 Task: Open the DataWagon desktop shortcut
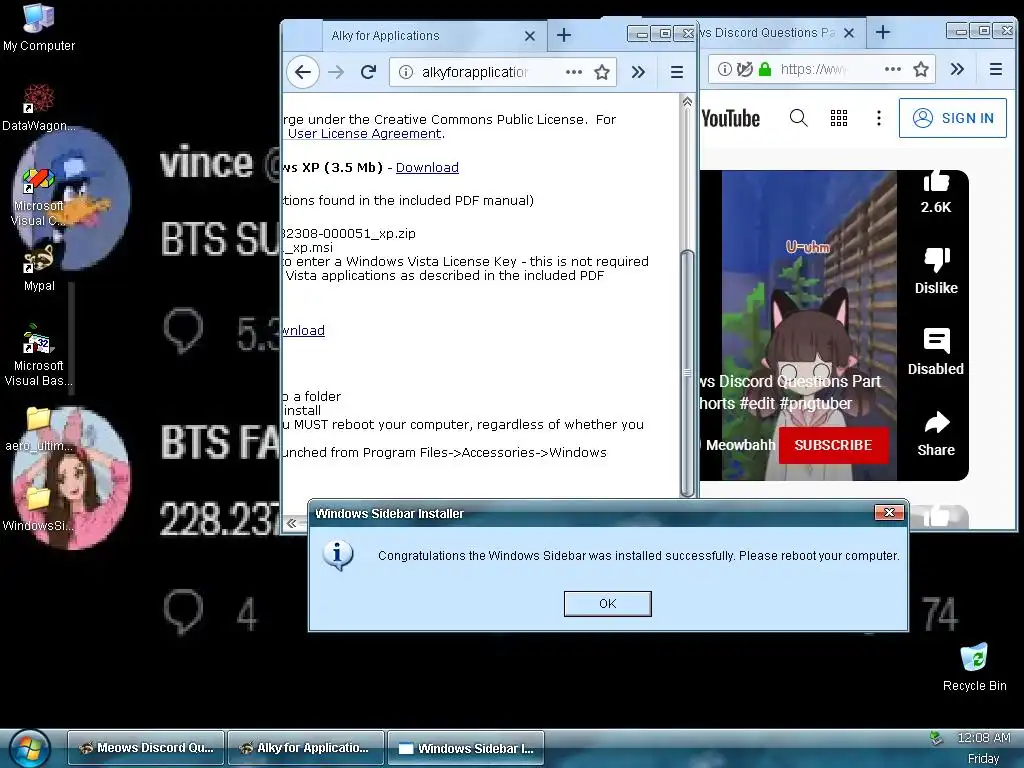[x=39, y=108]
